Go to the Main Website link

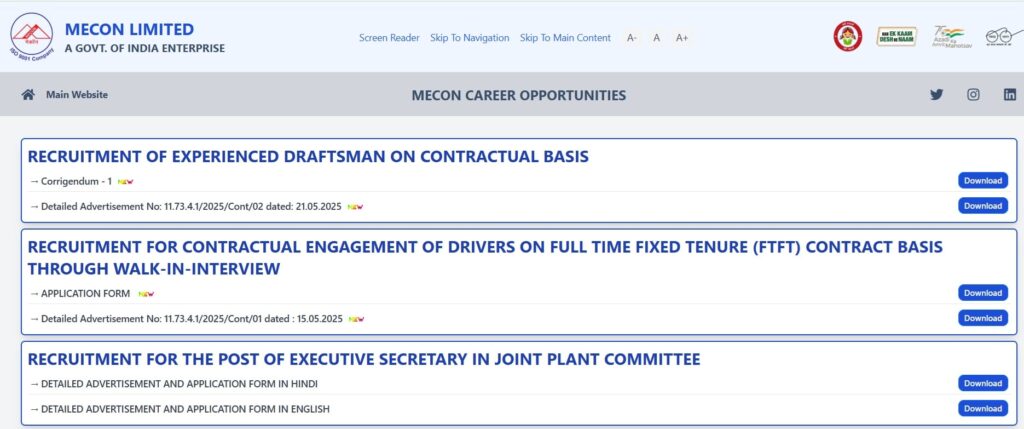(x=77, y=95)
